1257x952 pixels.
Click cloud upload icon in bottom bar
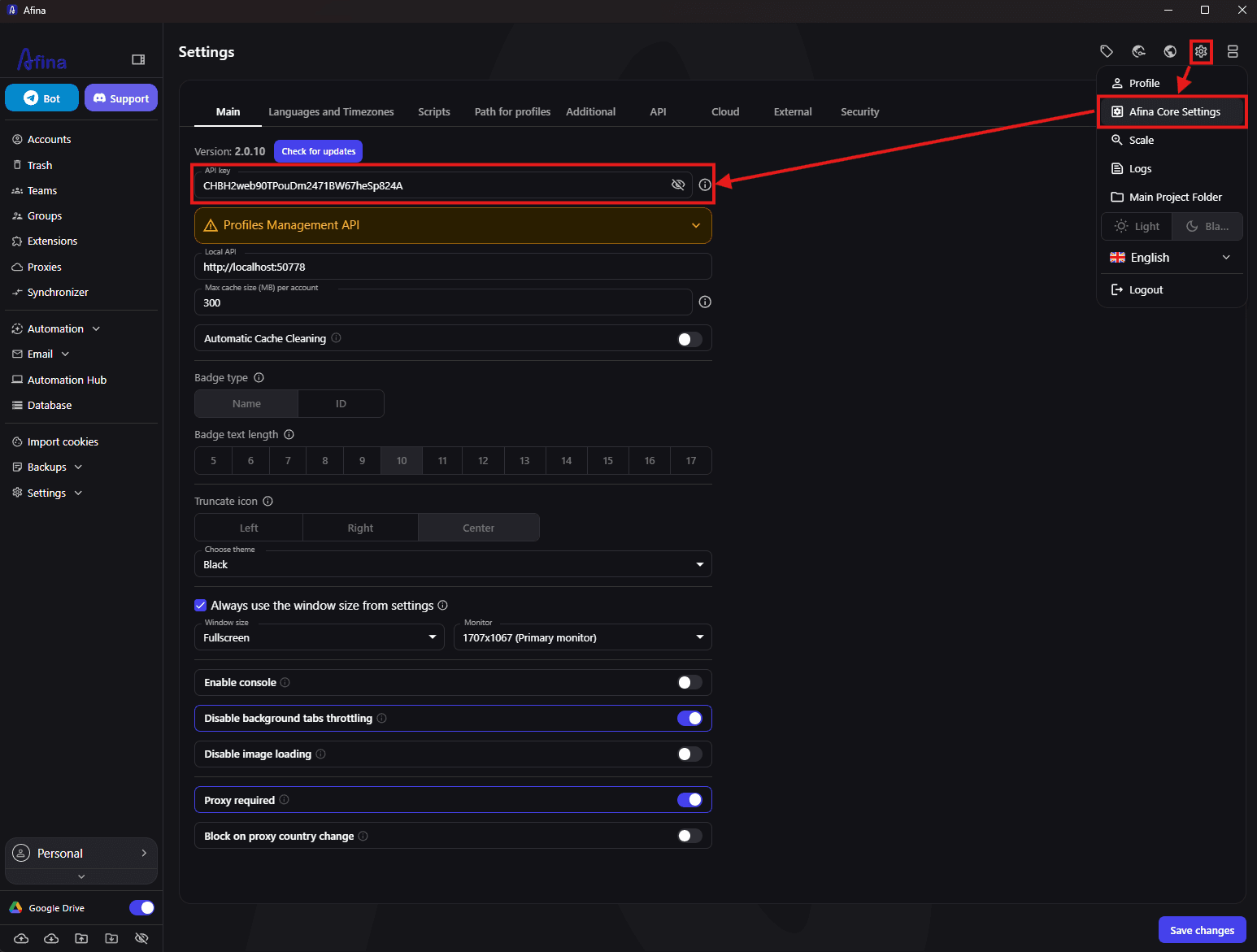click(x=21, y=938)
